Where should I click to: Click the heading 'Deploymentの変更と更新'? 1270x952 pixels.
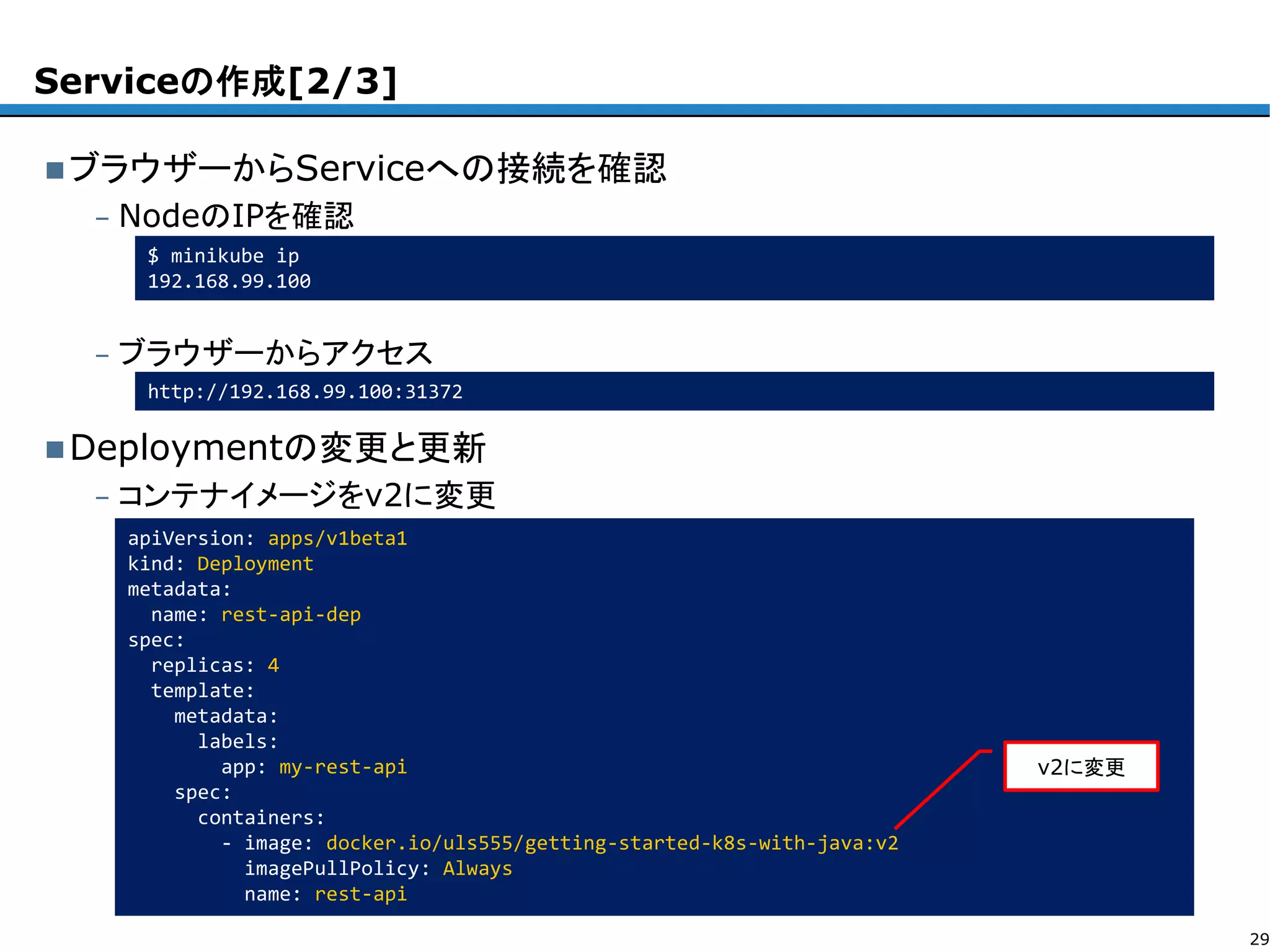277,447
